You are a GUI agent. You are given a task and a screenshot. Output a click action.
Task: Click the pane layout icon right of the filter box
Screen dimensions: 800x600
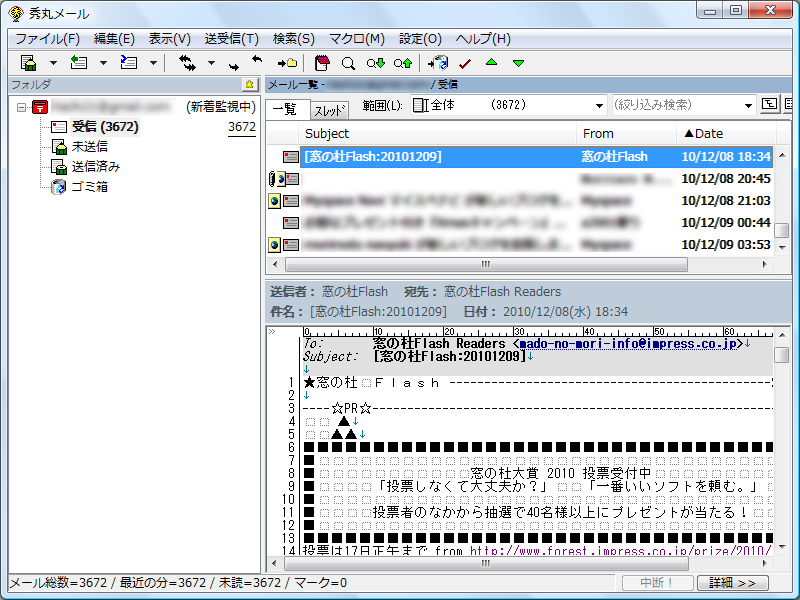(769, 104)
